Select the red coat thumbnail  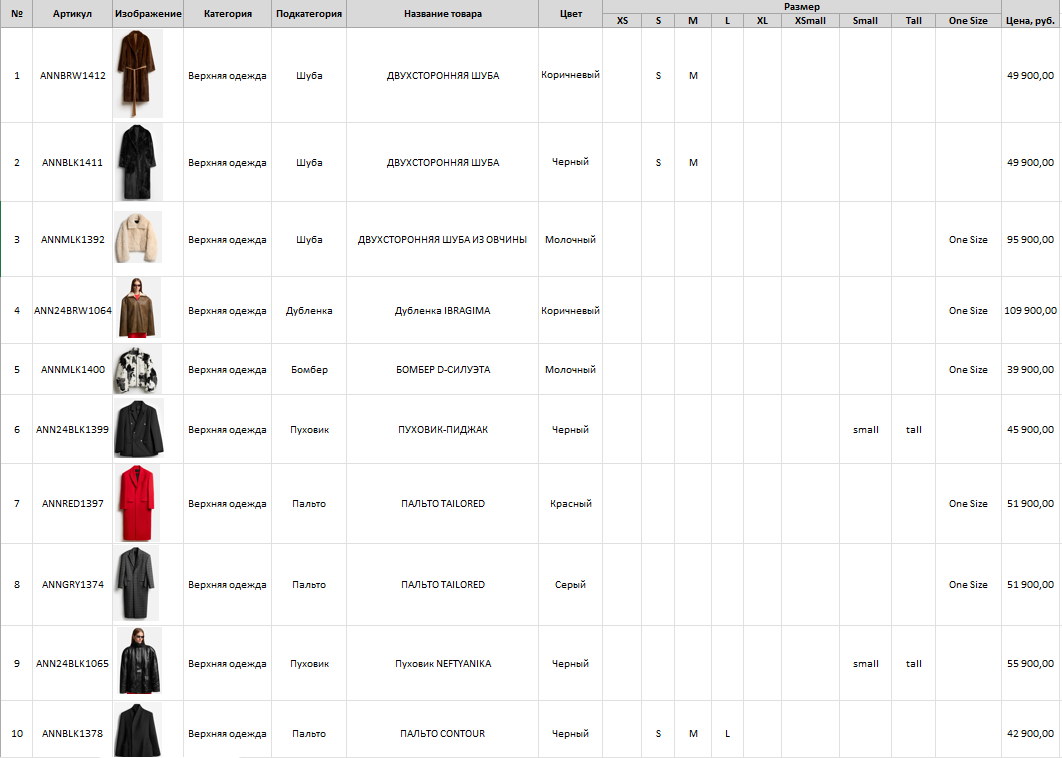(x=137, y=503)
